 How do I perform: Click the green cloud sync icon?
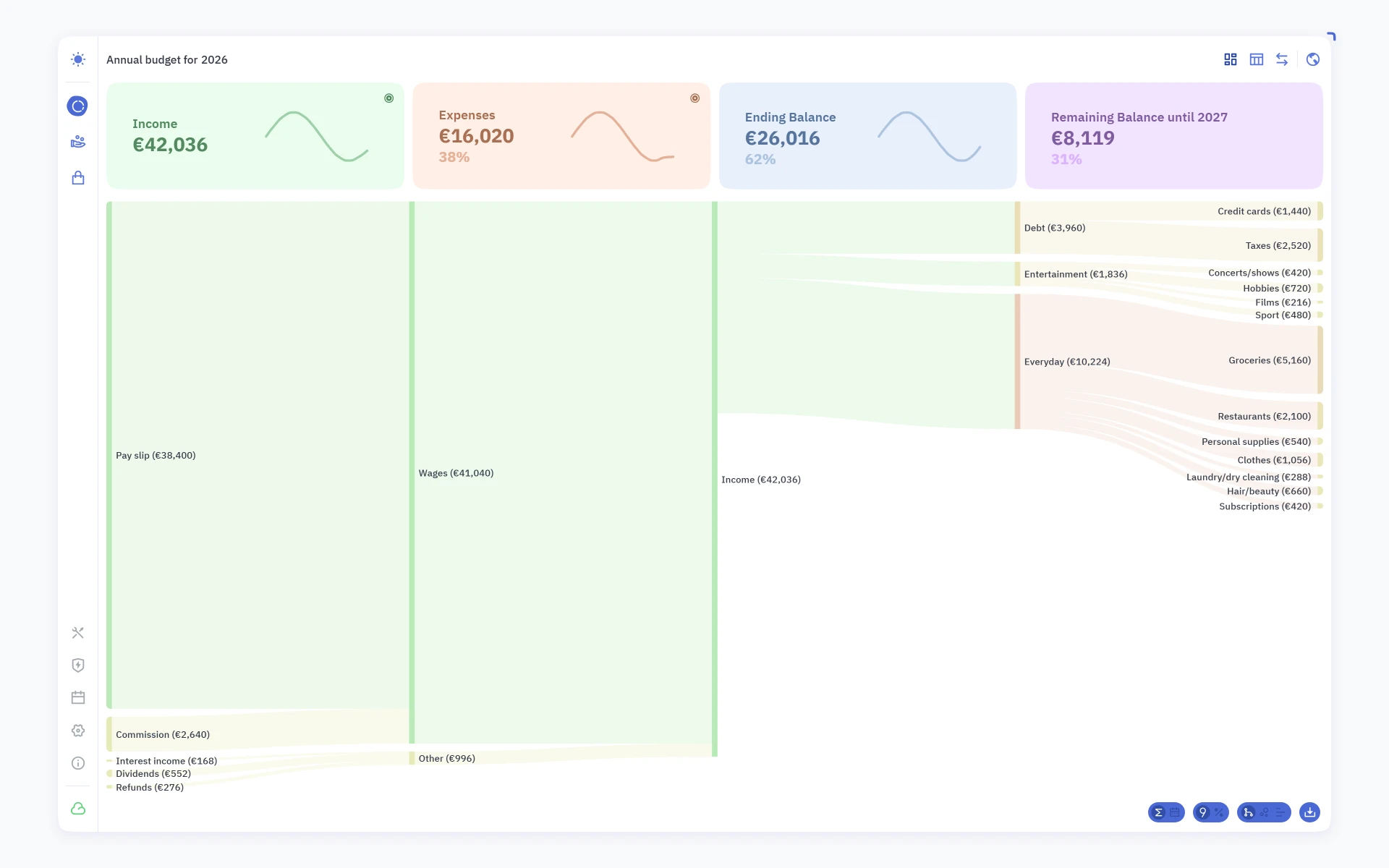[x=78, y=809]
